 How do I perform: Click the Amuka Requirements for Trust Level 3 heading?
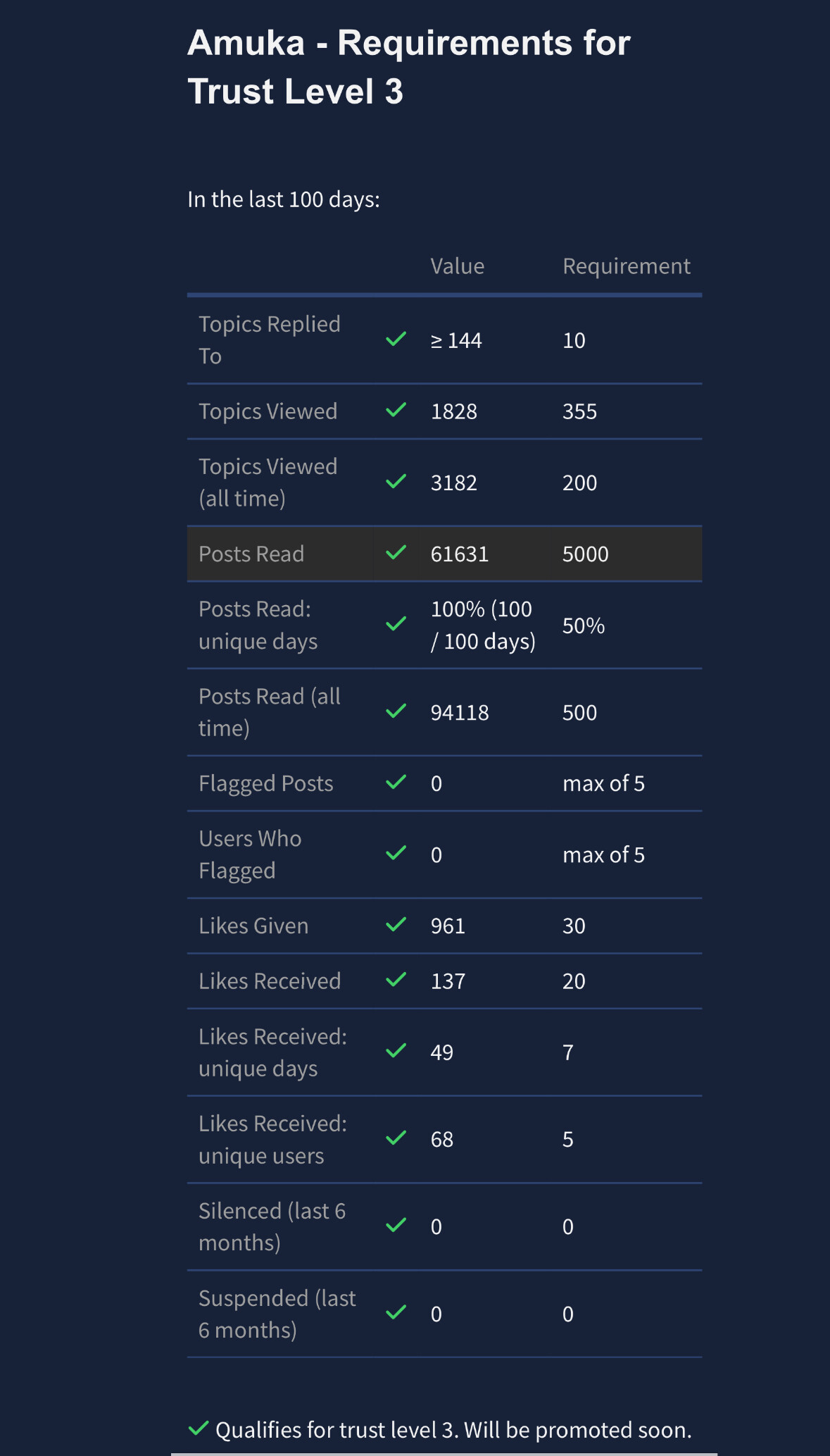click(409, 67)
